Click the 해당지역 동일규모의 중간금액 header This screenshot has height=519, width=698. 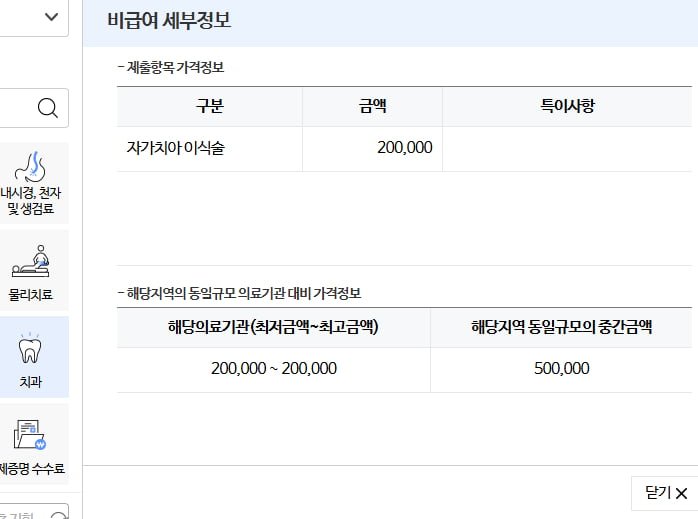click(561, 327)
